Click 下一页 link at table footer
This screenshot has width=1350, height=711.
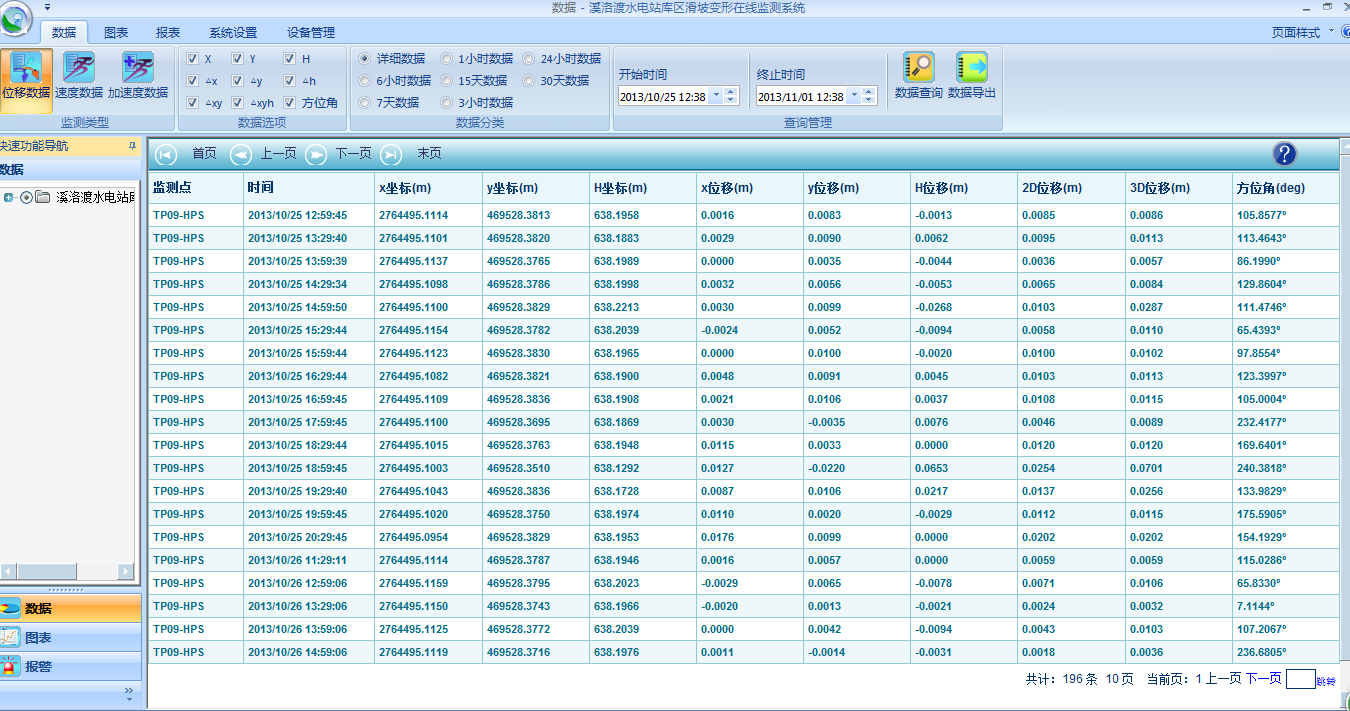click(1263, 679)
